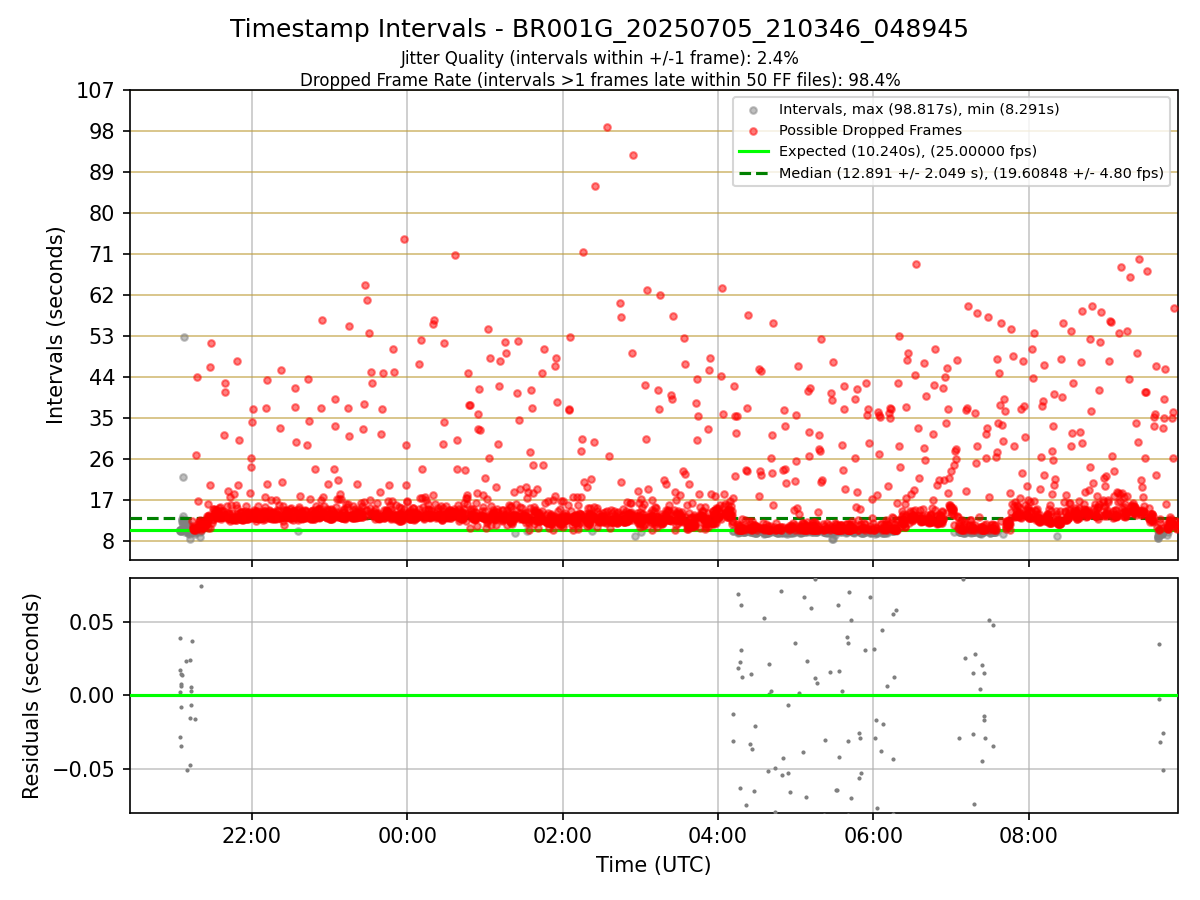Click the 00:00 time tick label
Viewport: 1200px width, 900px height.
pyautogui.click(x=407, y=833)
